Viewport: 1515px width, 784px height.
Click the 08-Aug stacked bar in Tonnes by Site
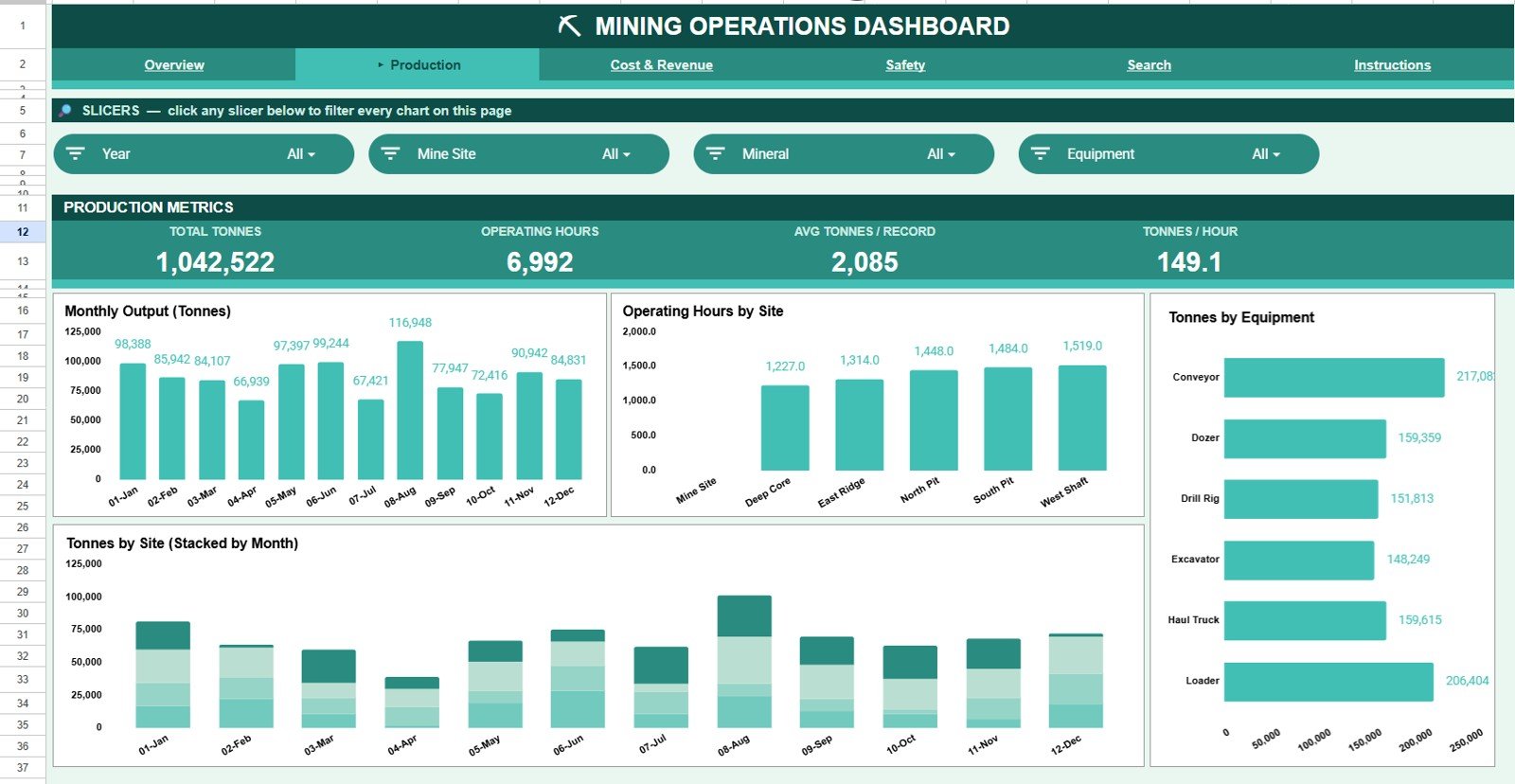[x=744, y=662]
